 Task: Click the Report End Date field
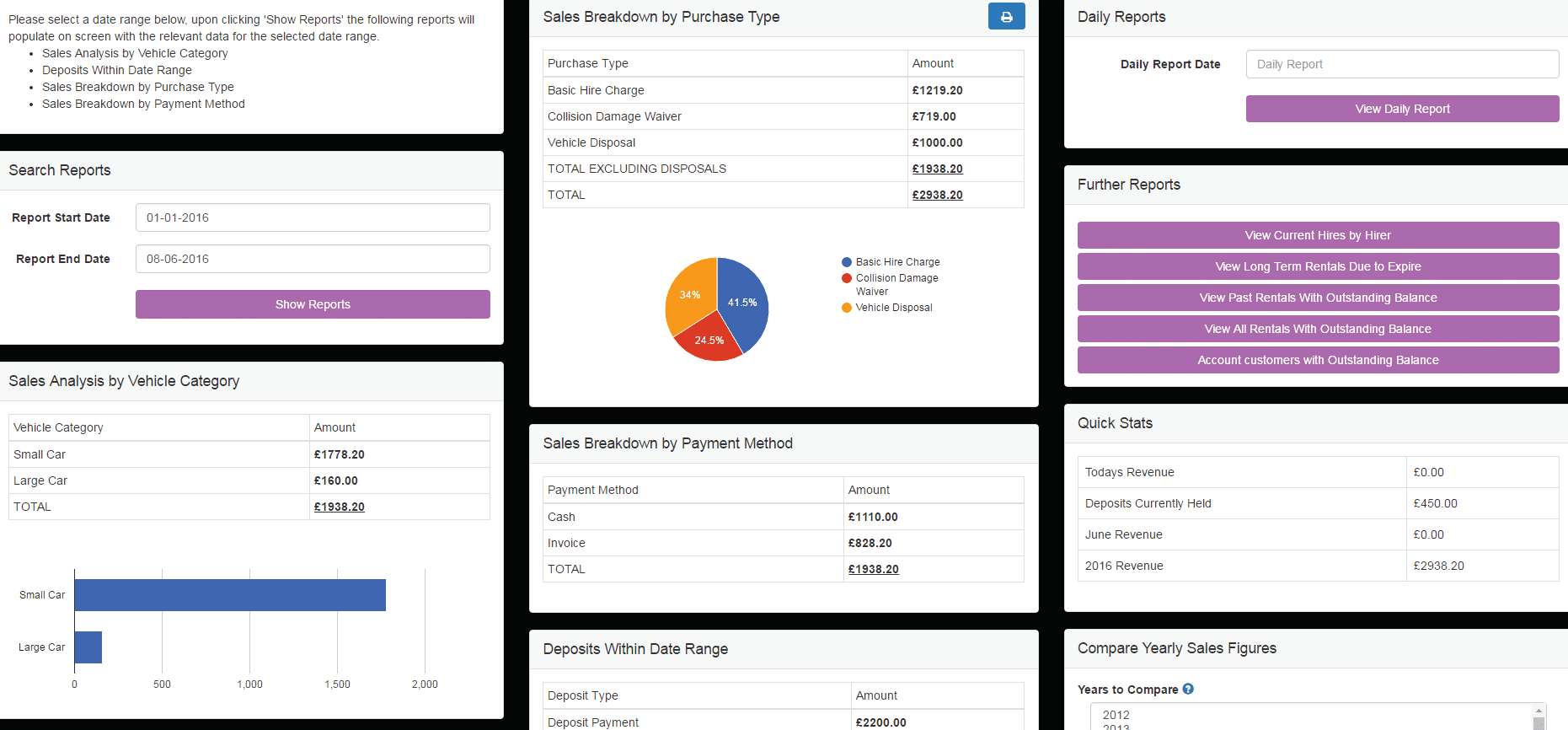313,259
